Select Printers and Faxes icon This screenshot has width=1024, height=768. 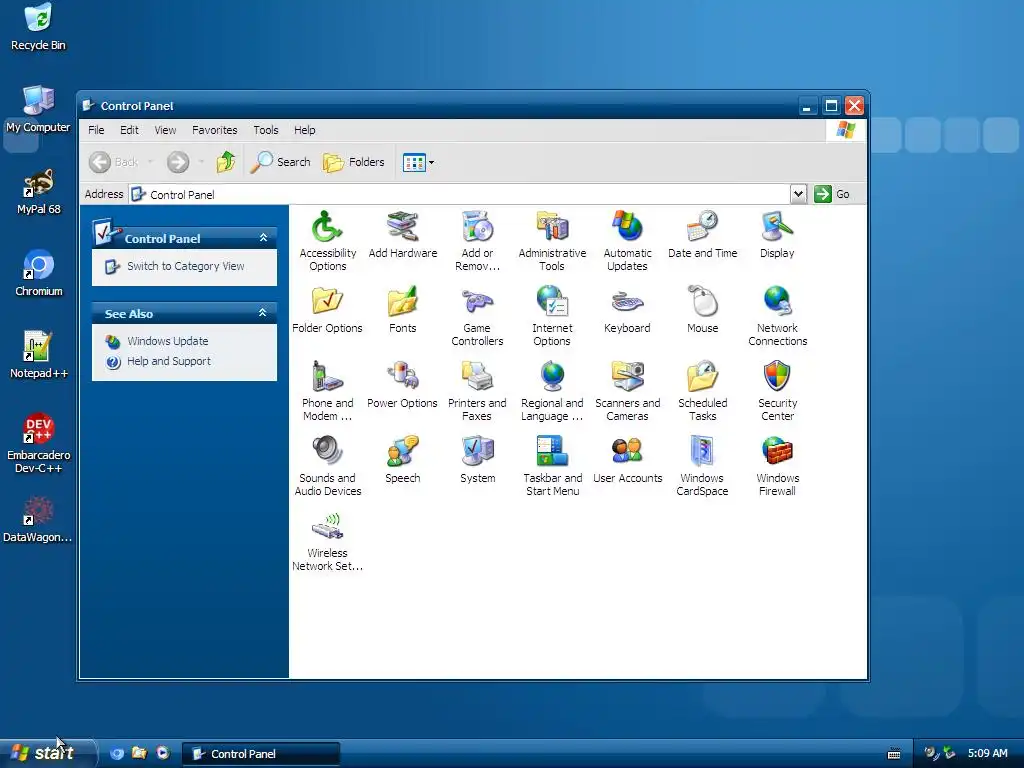477,377
